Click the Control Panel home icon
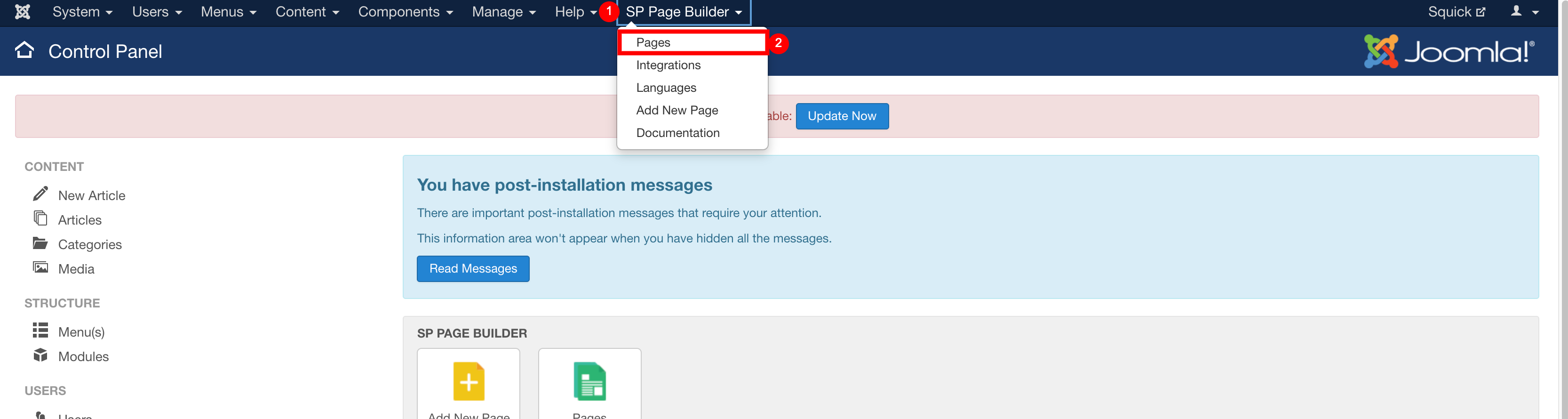The image size is (1568, 419). 24,50
